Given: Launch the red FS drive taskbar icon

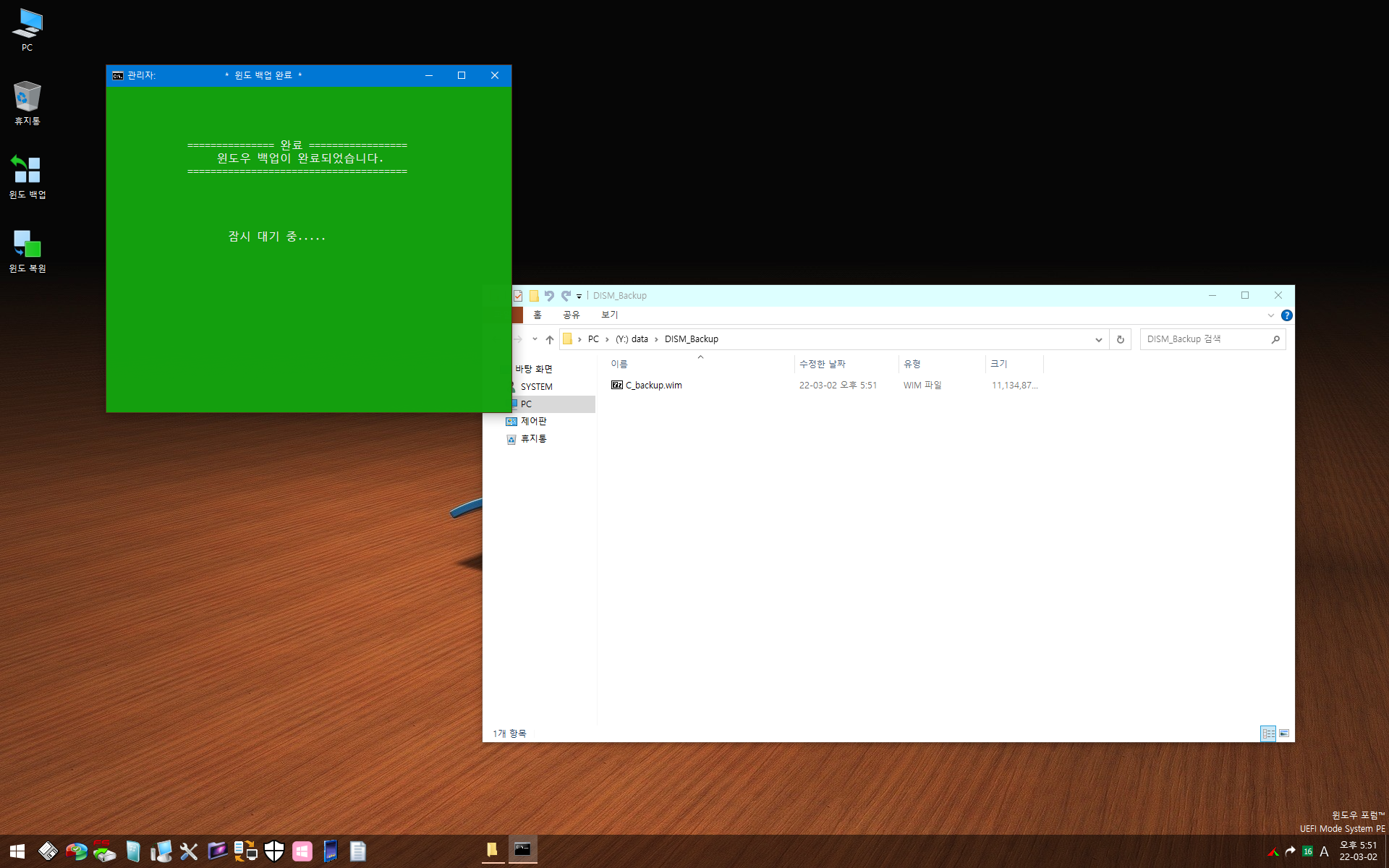Looking at the screenshot, I should (104, 851).
